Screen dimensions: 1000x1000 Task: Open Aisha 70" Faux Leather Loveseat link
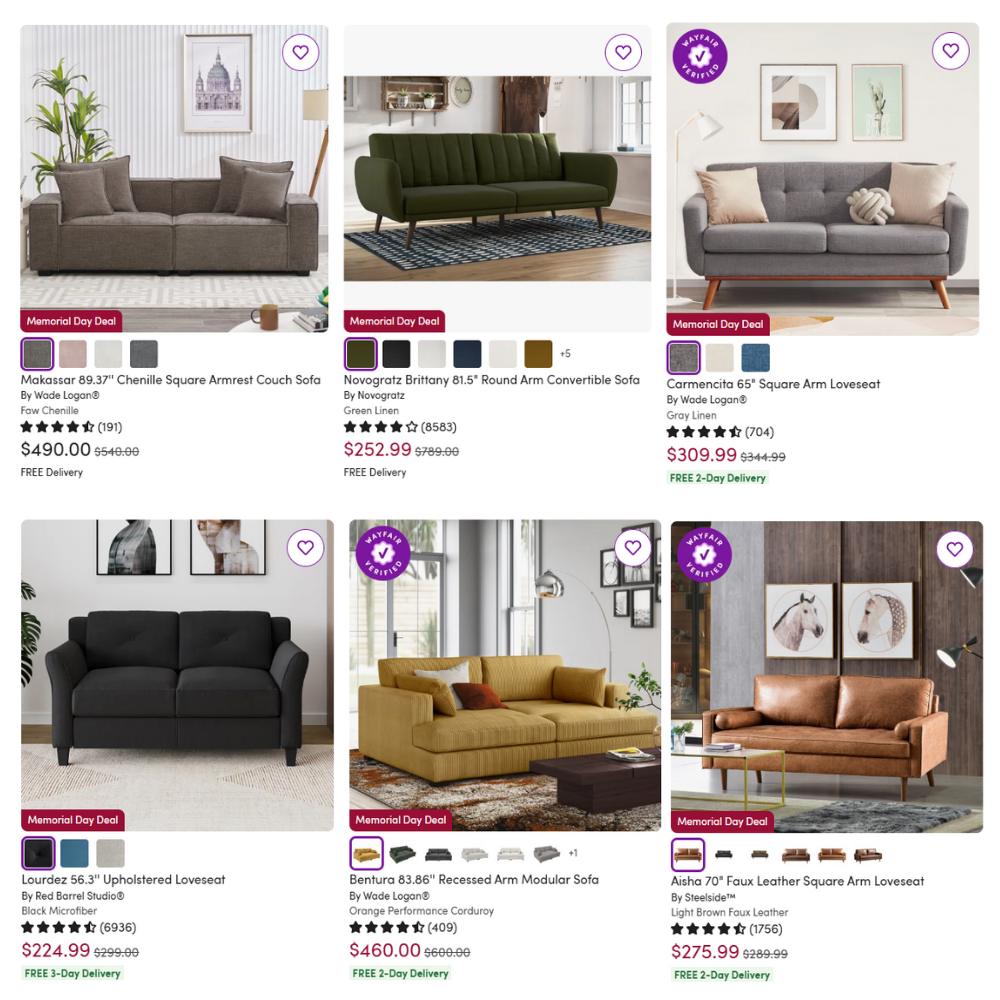click(x=797, y=881)
